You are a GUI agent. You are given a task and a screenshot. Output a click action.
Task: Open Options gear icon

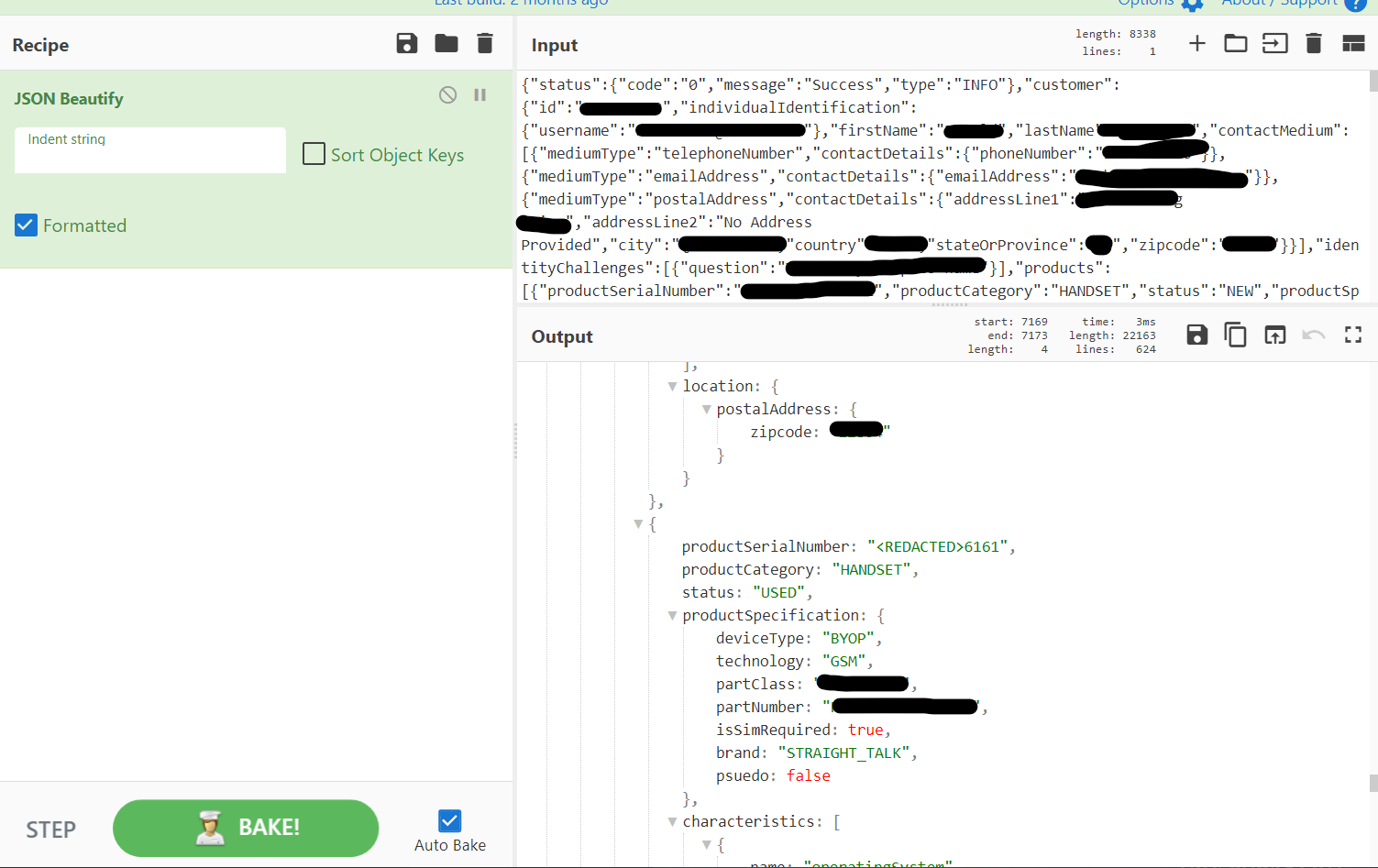1192,4
